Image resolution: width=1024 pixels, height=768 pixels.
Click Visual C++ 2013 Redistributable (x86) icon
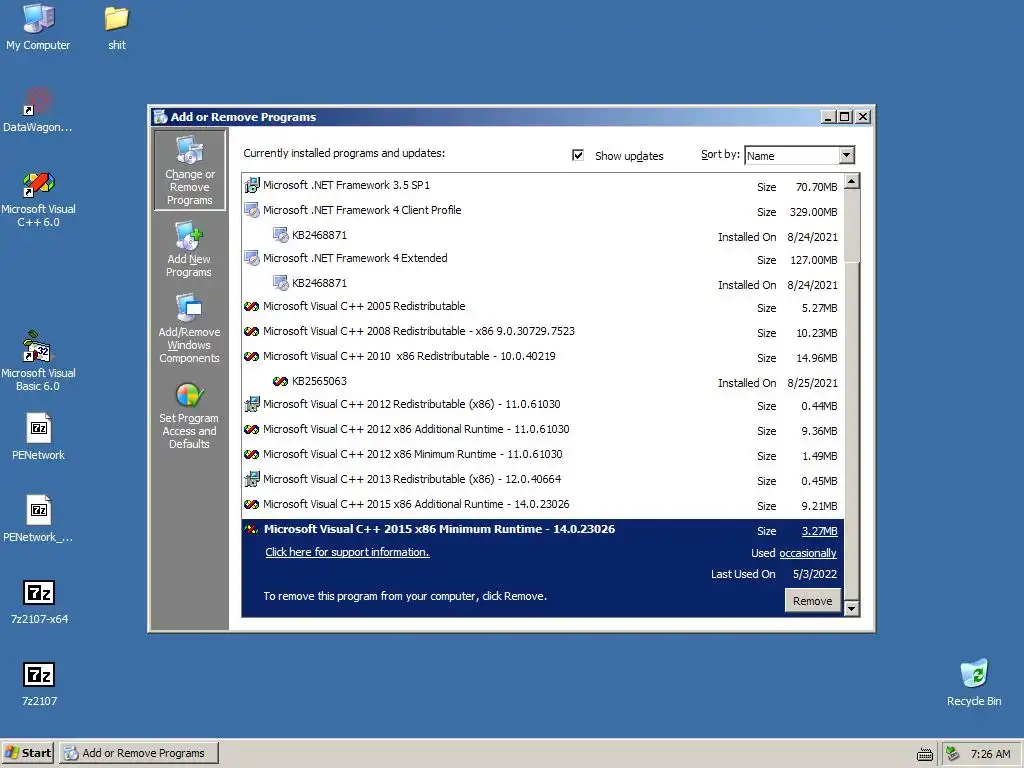click(251, 479)
